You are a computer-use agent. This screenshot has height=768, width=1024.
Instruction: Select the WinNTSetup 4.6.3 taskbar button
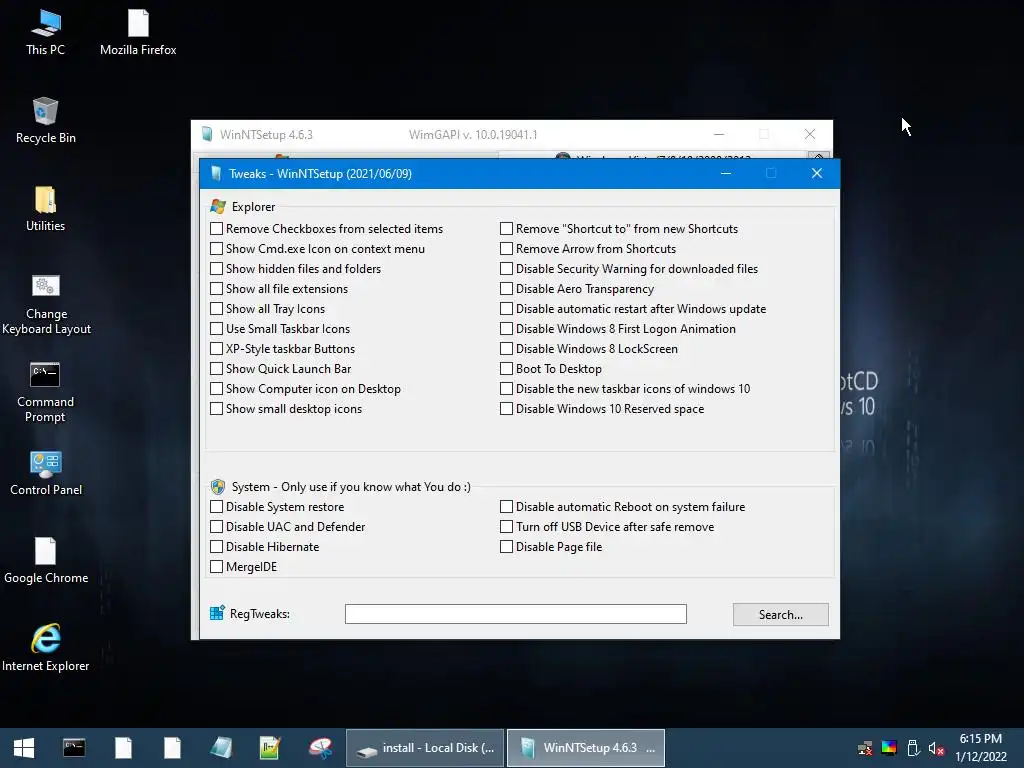pos(586,748)
